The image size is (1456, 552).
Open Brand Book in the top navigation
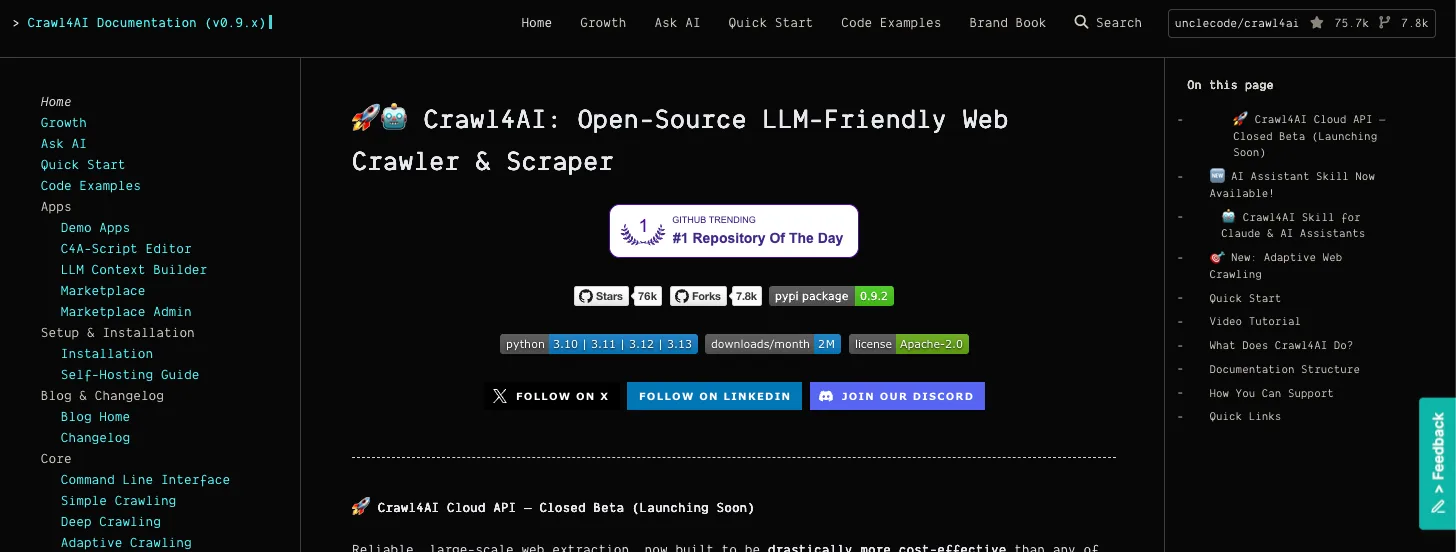[x=1007, y=22]
